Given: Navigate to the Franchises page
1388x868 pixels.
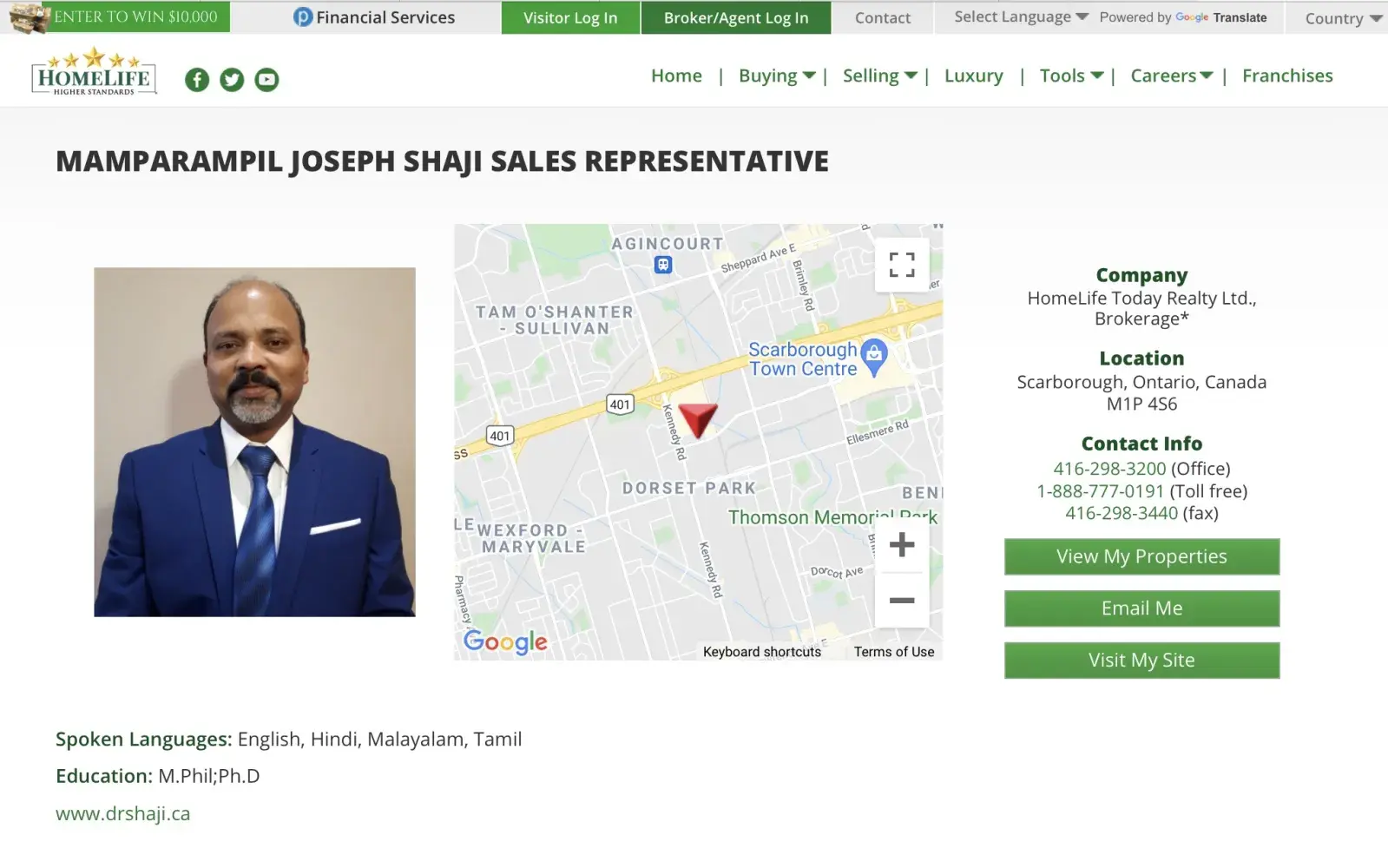Looking at the screenshot, I should tap(1286, 76).
